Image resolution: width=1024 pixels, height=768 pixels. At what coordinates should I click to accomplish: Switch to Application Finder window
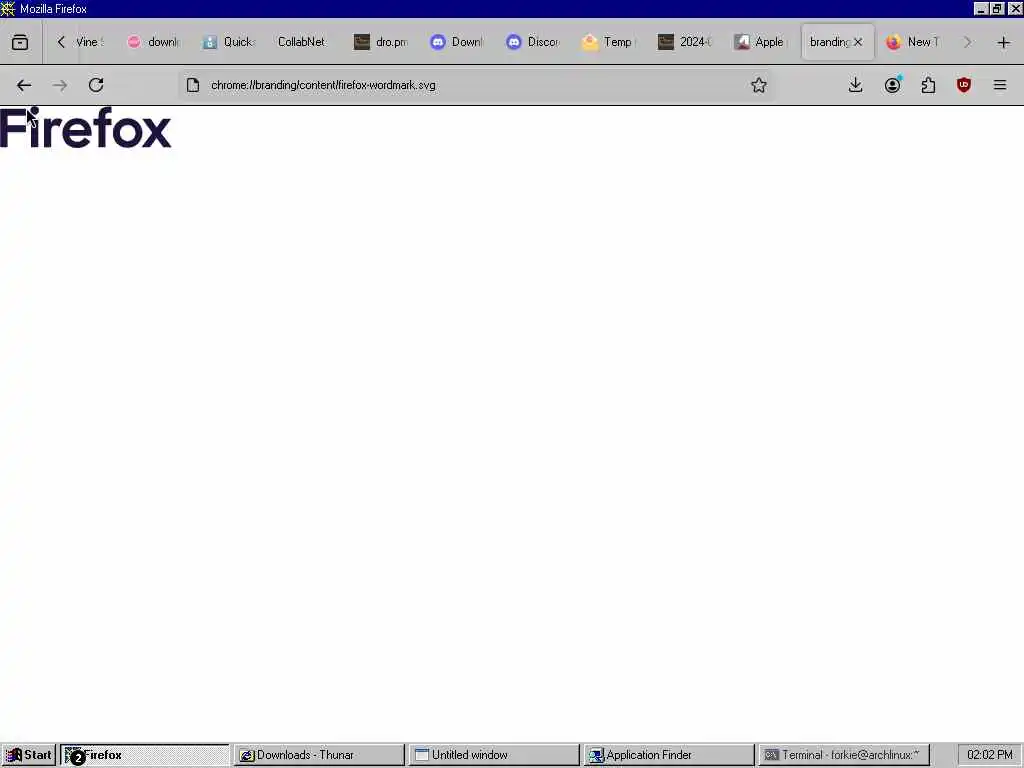click(669, 755)
